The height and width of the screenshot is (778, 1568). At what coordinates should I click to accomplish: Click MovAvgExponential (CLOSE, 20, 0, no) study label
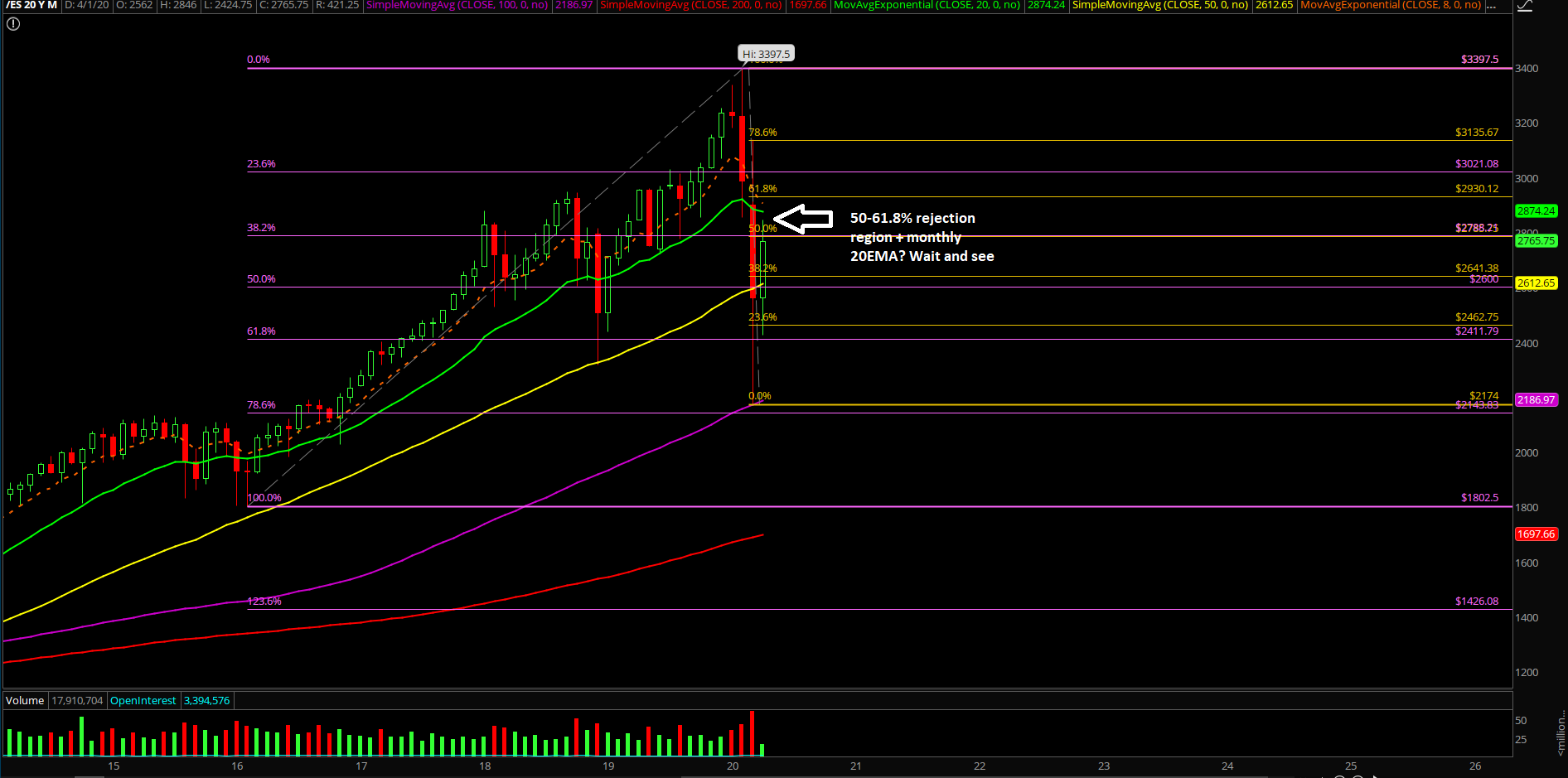pyautogui.click(x=927, y=5)
